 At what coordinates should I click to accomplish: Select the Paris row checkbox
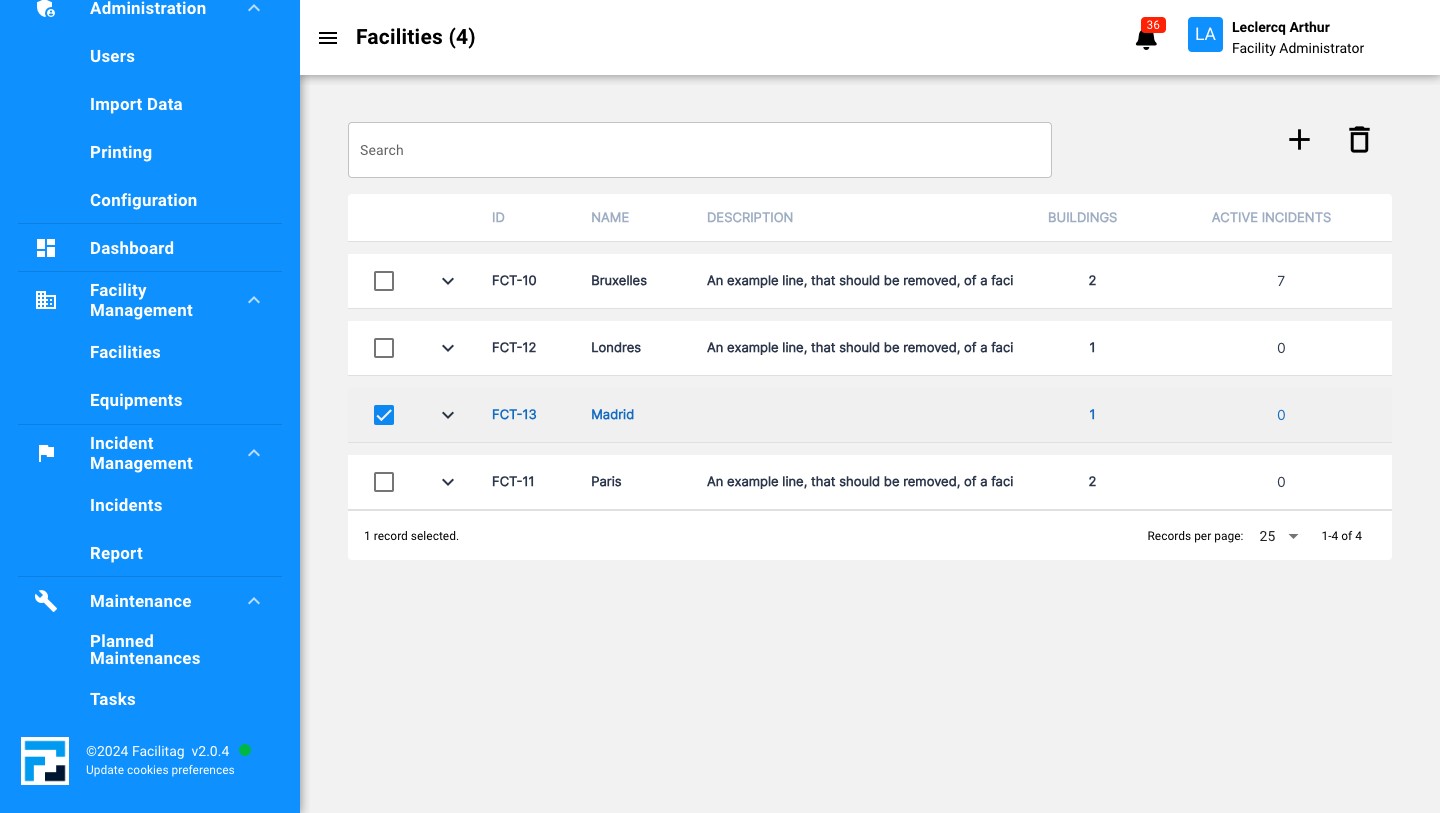pyautogui.click(x=384, y=482)
